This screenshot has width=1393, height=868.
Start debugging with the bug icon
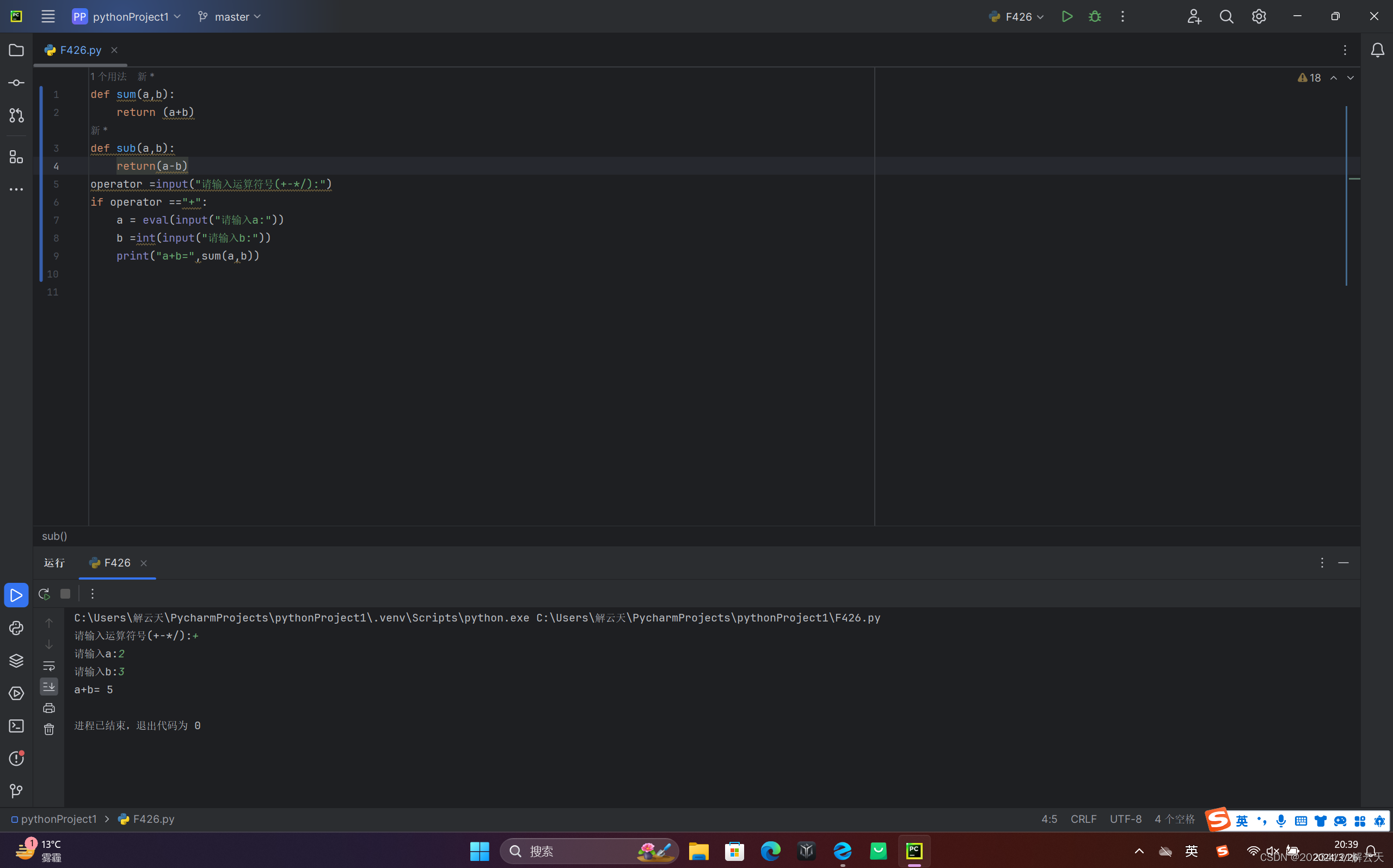tap(1095, 17)
